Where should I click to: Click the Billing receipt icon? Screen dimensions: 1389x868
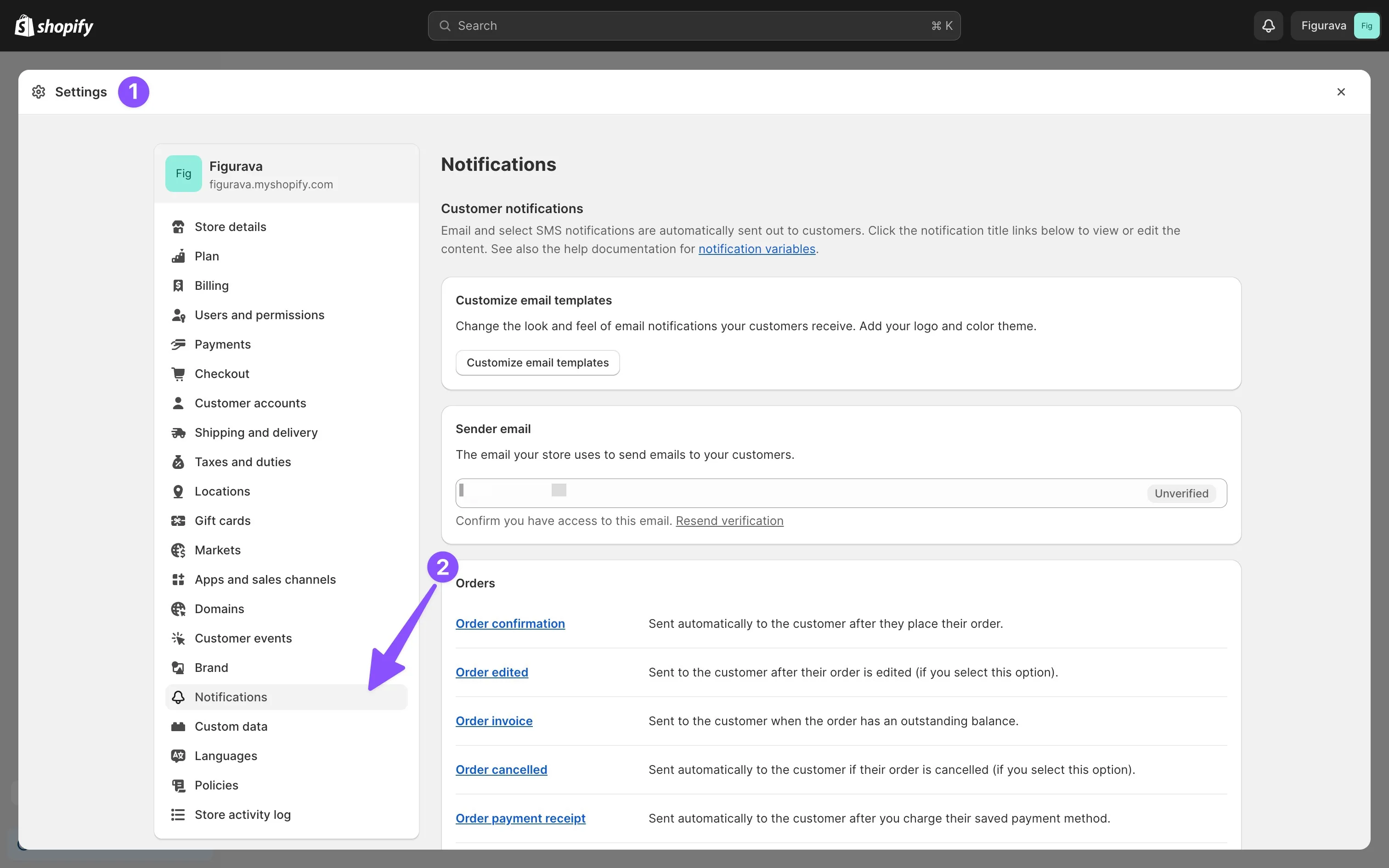tap(178, 285)
